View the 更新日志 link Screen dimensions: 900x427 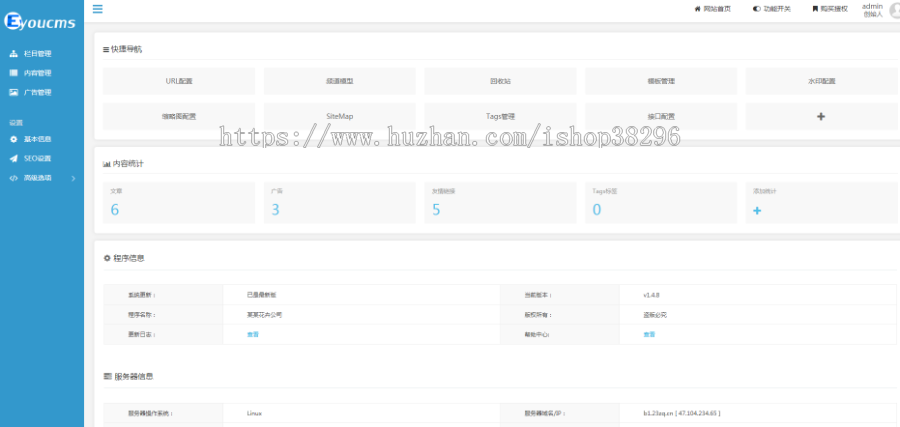[252, 334]
